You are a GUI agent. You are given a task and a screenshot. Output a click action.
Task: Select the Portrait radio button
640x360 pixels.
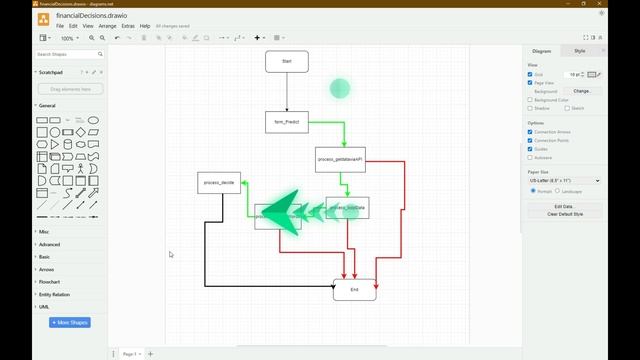pos(533,191)
